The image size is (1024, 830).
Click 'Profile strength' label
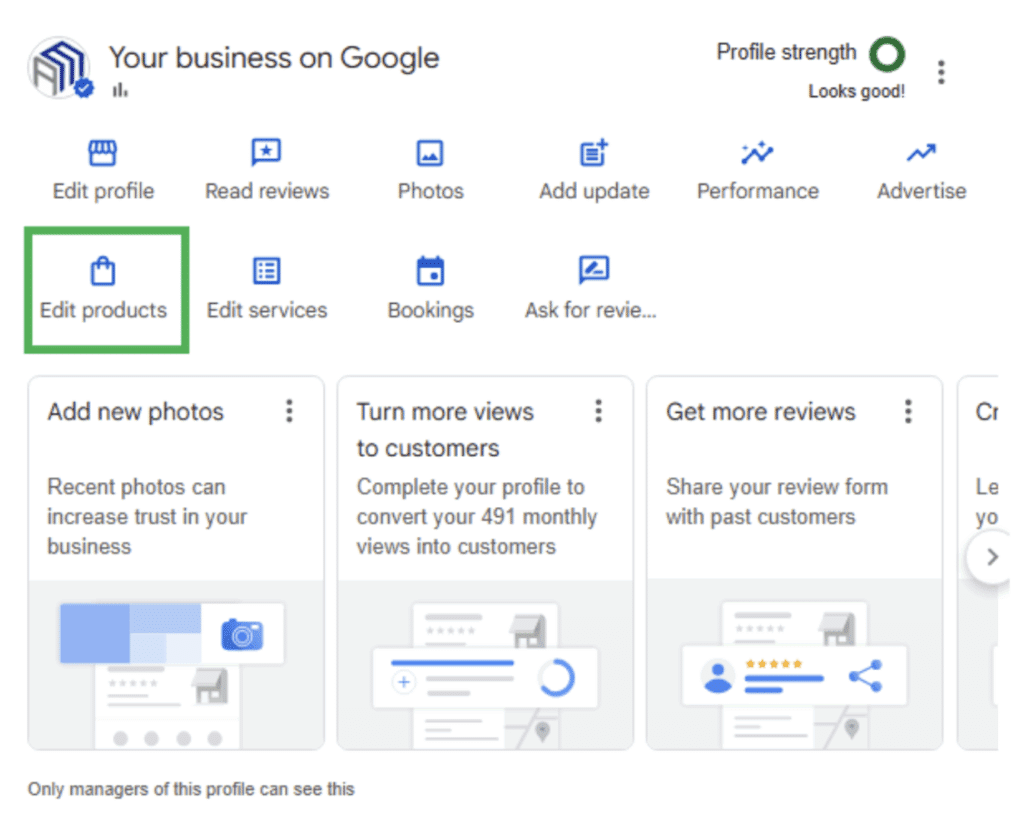coord(786,52)
